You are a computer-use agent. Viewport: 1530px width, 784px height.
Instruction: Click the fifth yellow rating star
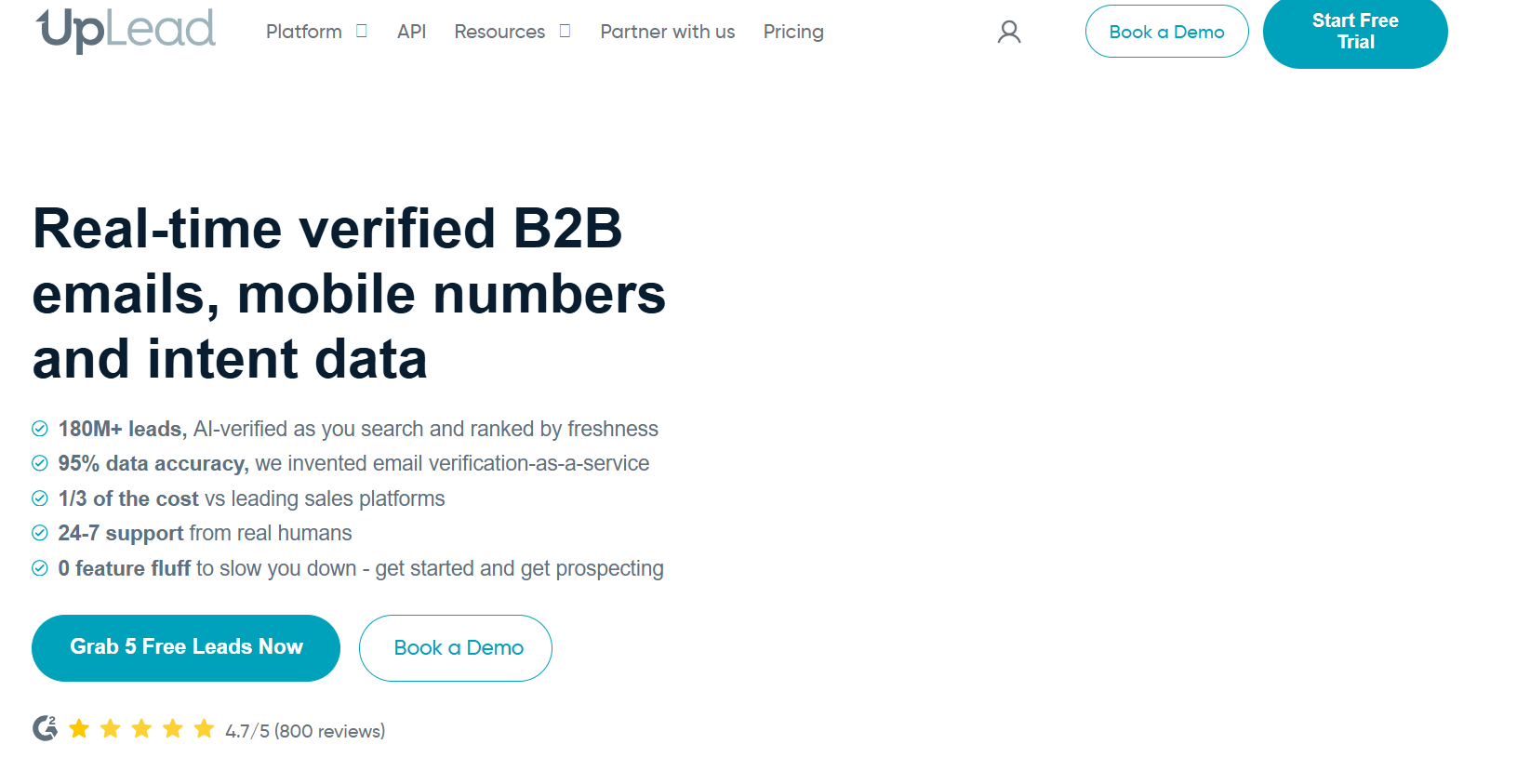coord(205,729)
